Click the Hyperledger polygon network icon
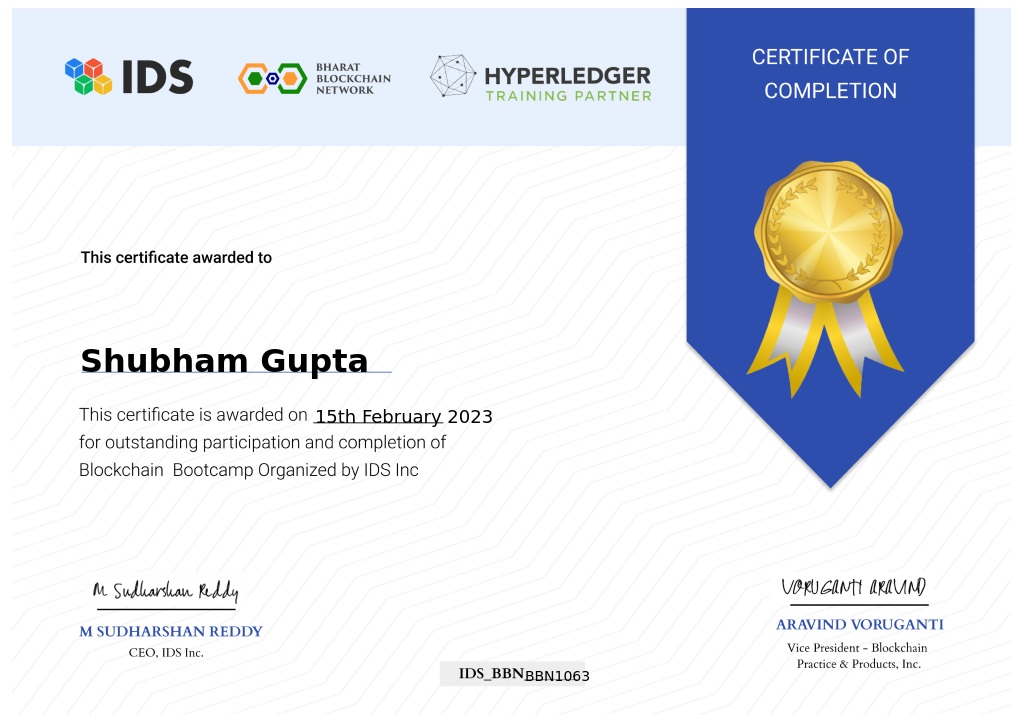Screen dimensions: 1024x723 click(453, 77)
